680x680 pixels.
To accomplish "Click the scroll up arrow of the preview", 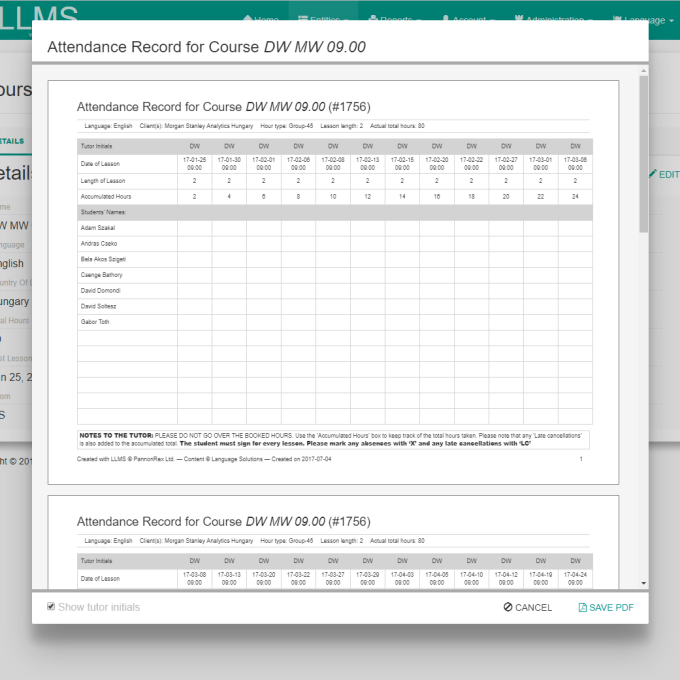I will [x=643, y=72].
